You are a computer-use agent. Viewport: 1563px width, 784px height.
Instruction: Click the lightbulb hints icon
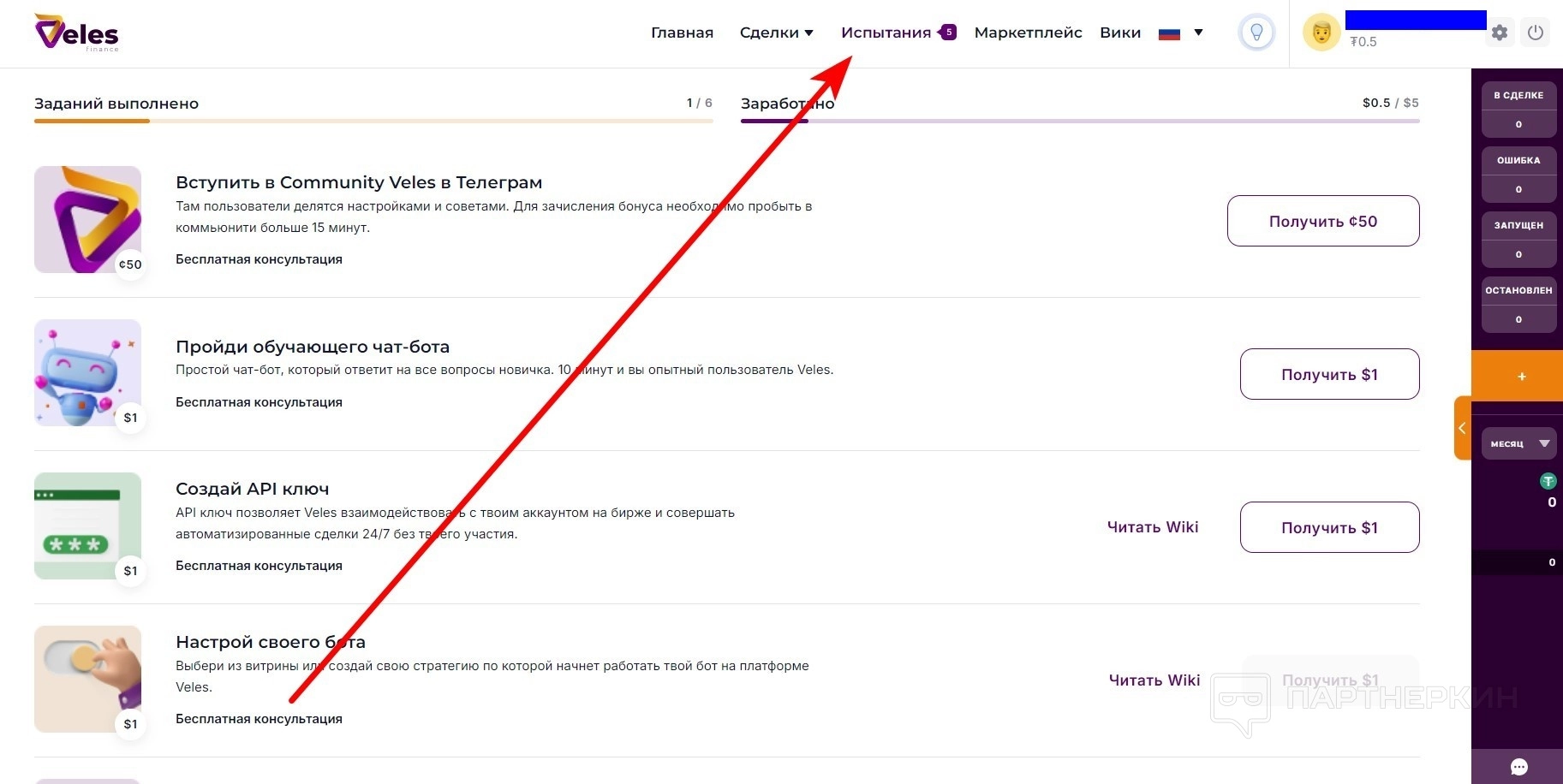point(1256,33)
